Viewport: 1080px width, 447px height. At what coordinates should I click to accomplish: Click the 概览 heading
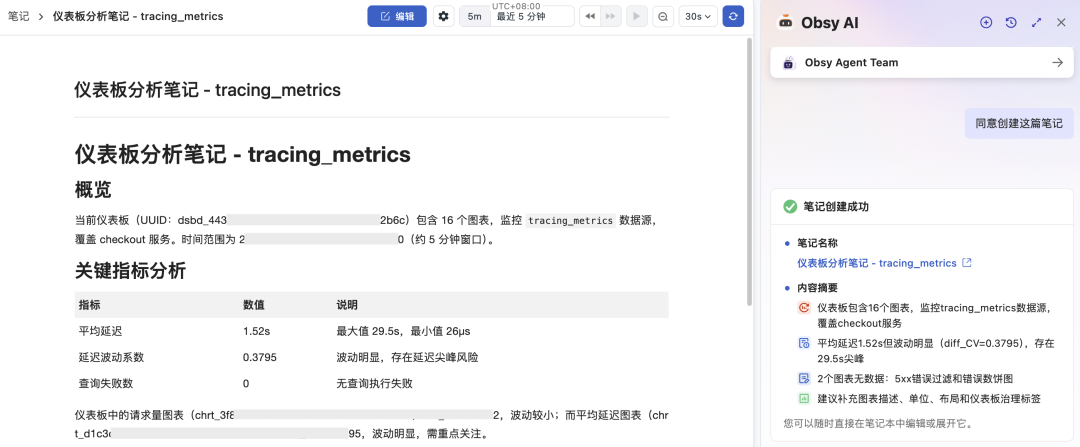click(93, 189)
